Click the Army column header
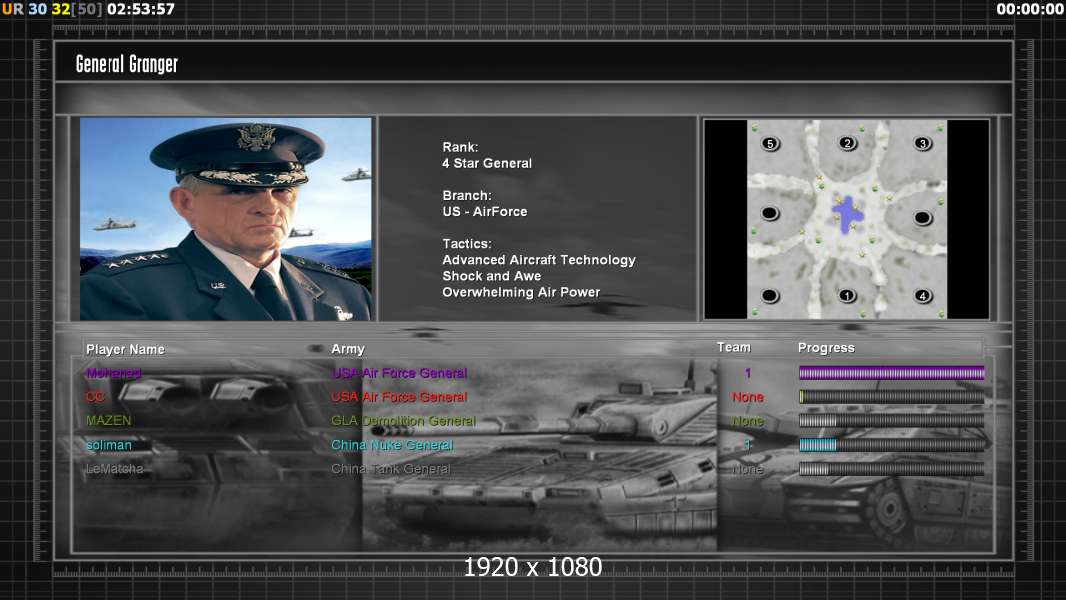The width and height of the screenshot is (1066, 600). pyautogui.click(x=348, y=349)
